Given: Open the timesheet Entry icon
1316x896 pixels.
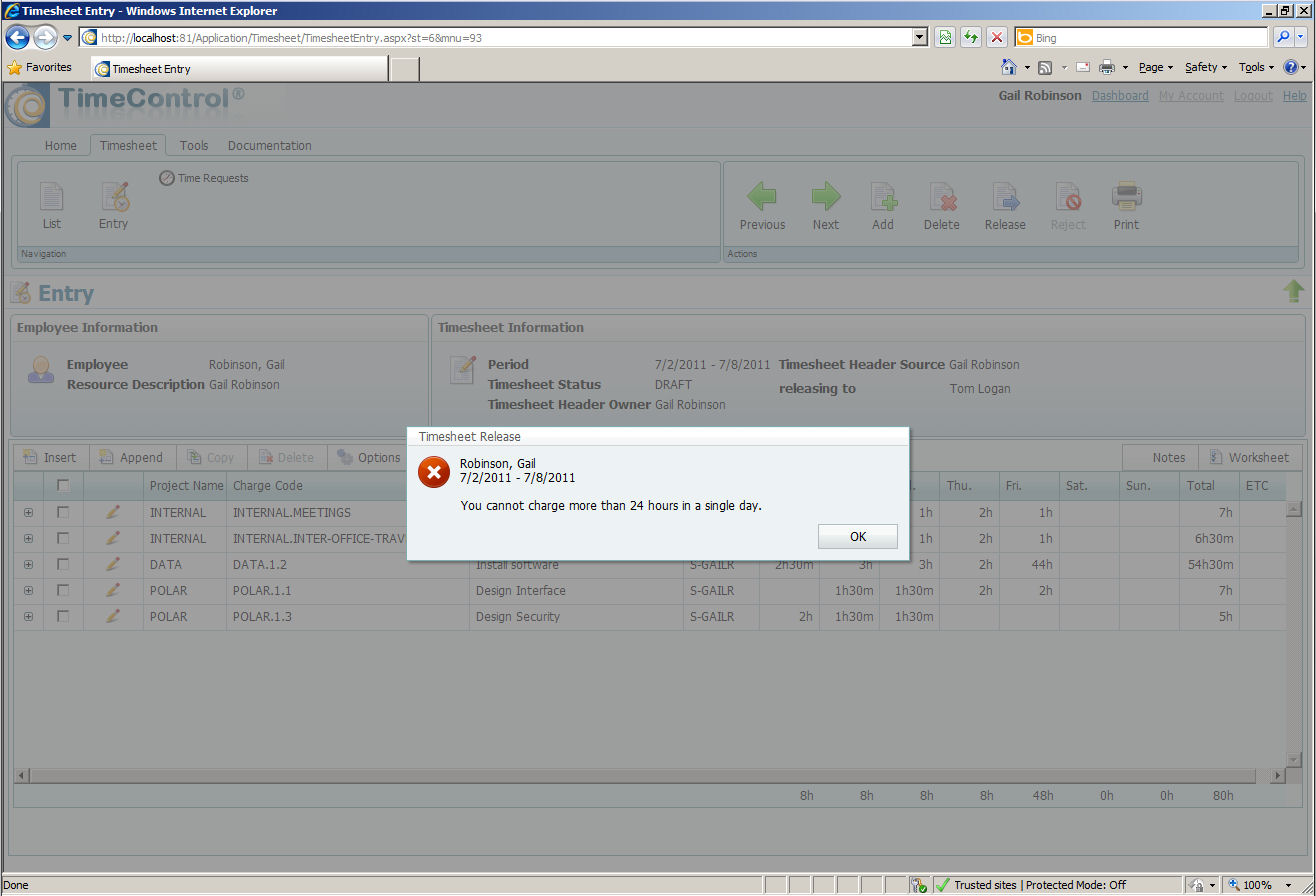Looking at the screenshot, I should pos(113,205).
